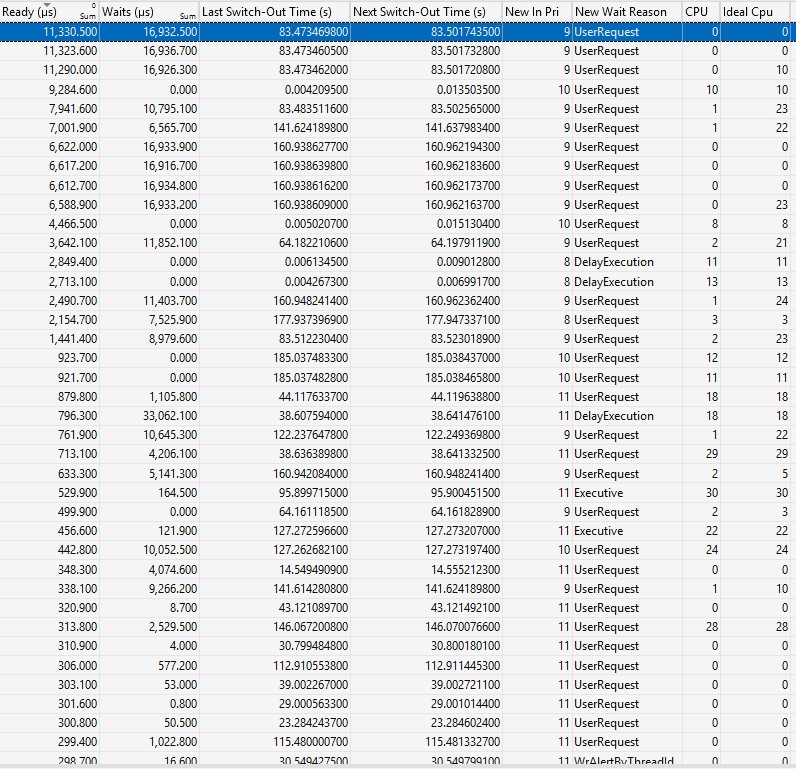This screenshot has height=769, width=796.
Task: Click the Waits value 11,852.100
Action: tap(170, 243)
